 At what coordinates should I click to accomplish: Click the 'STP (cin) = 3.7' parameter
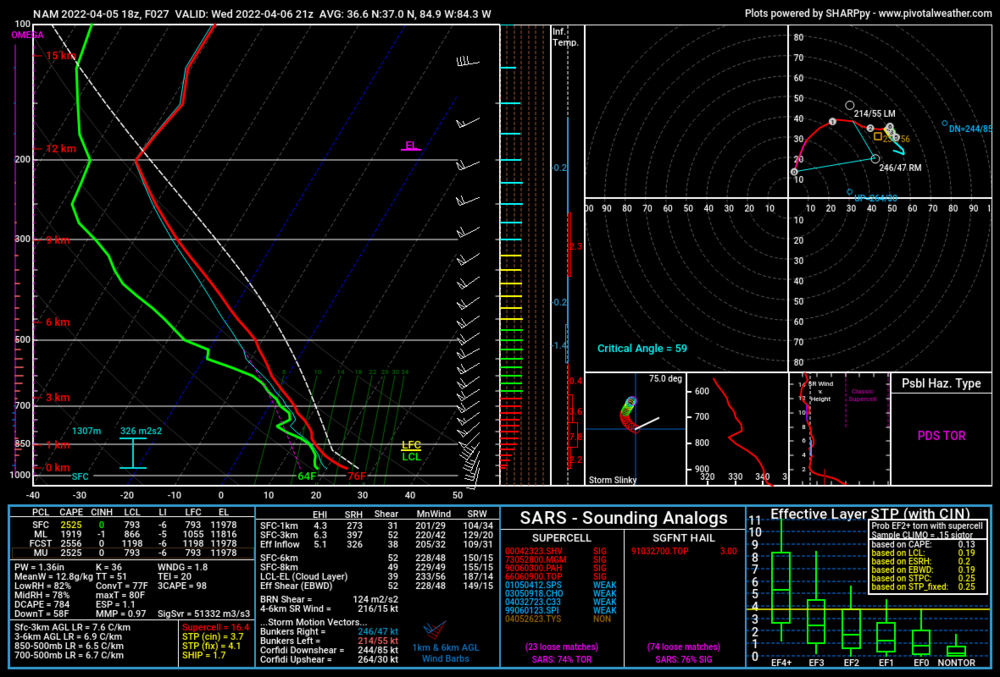pos(213,636)
